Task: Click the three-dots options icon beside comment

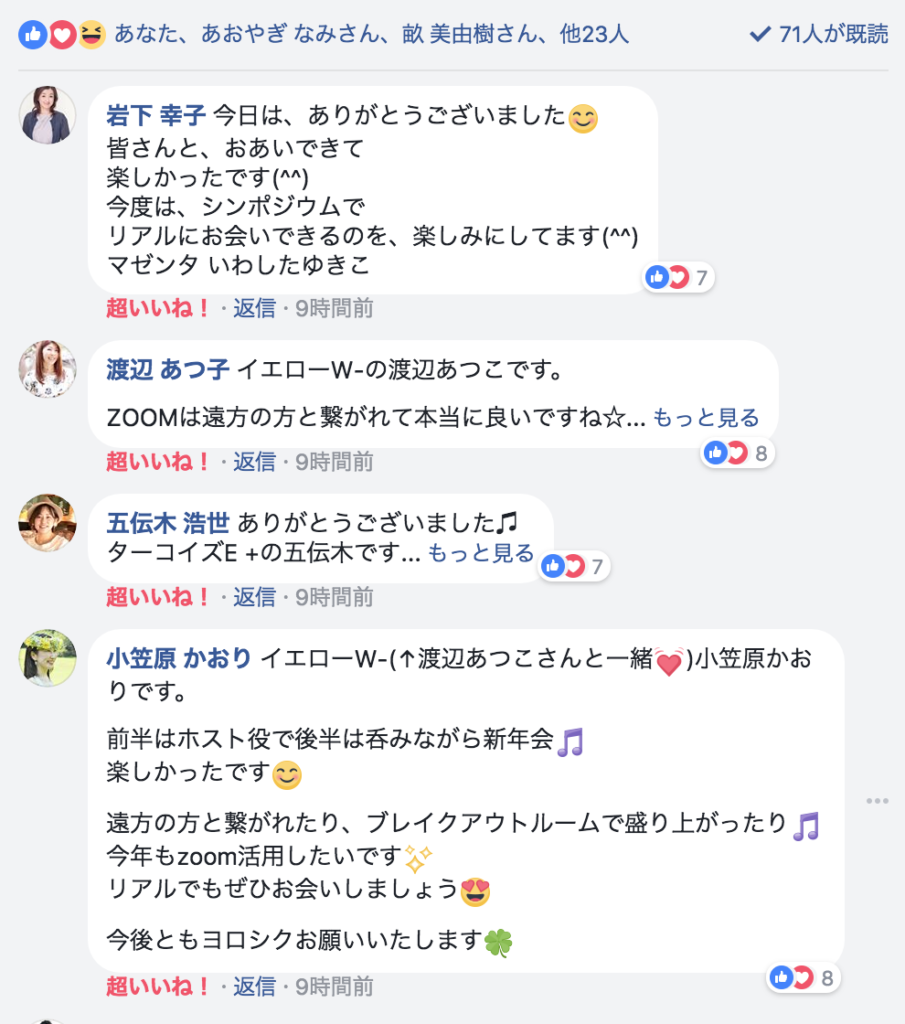Action: pos(877,801)
